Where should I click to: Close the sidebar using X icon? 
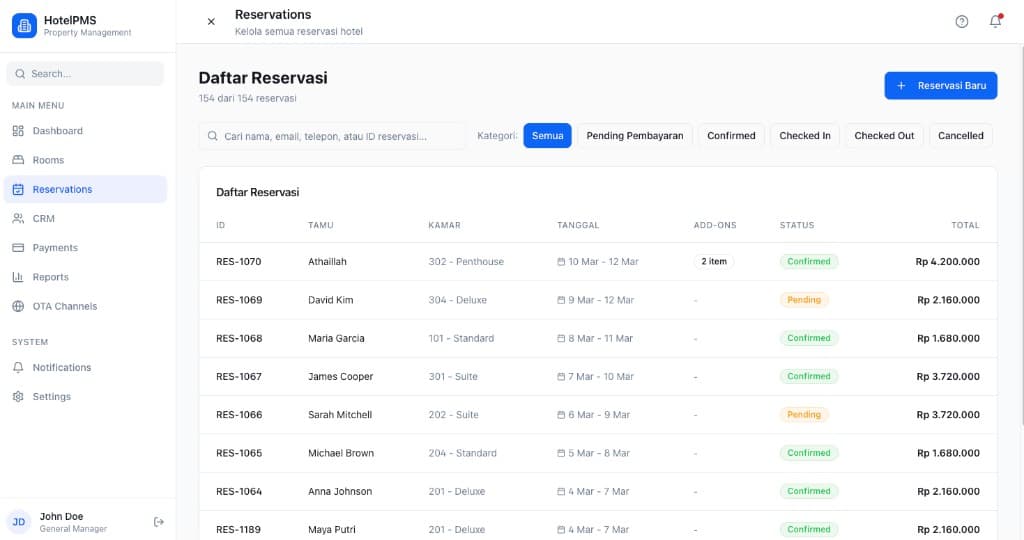click(x=211, y=22)
